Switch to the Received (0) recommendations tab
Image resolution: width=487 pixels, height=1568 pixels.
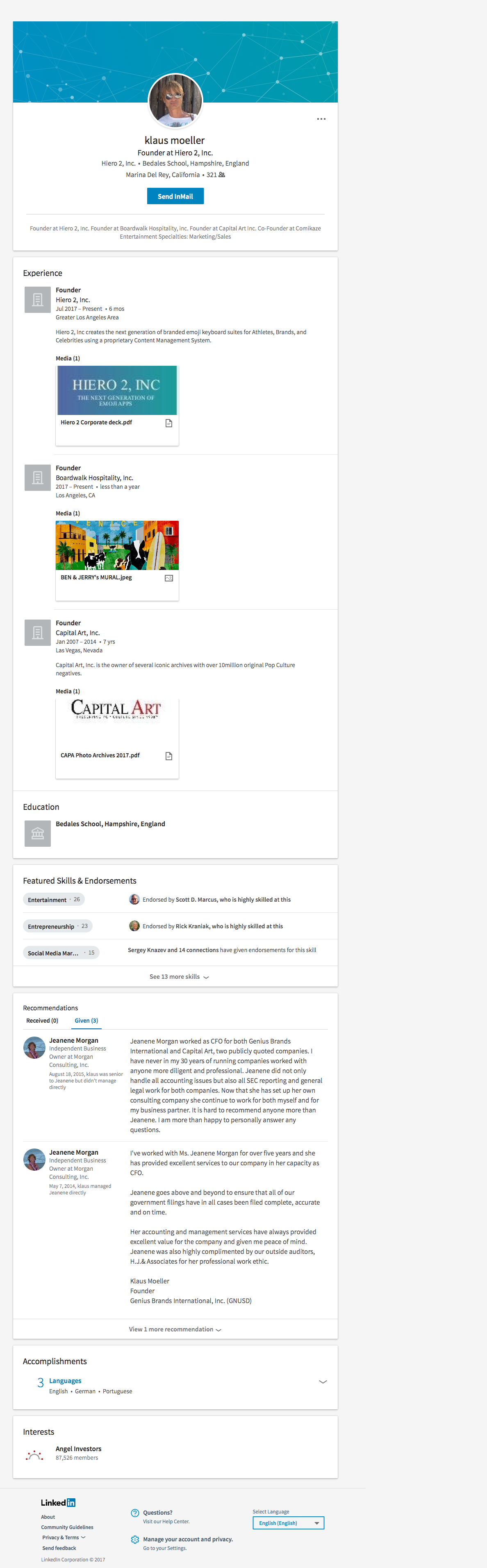[42, 1020]
